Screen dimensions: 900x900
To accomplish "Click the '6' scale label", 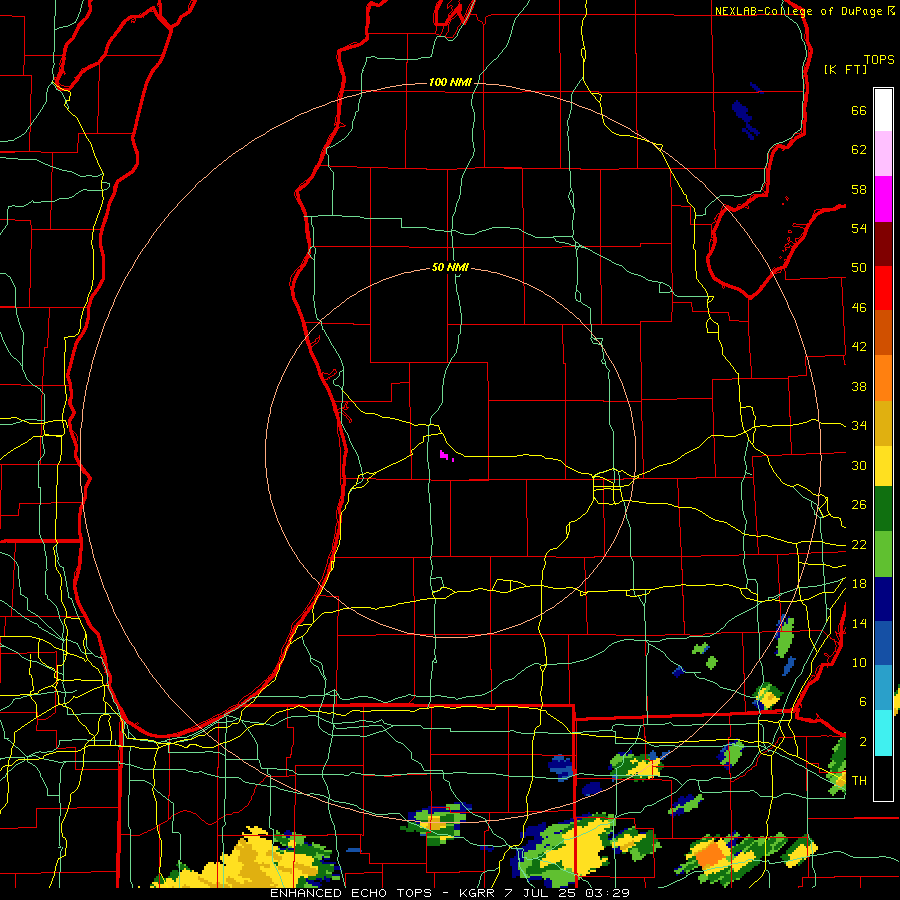I will pos(862,702).
